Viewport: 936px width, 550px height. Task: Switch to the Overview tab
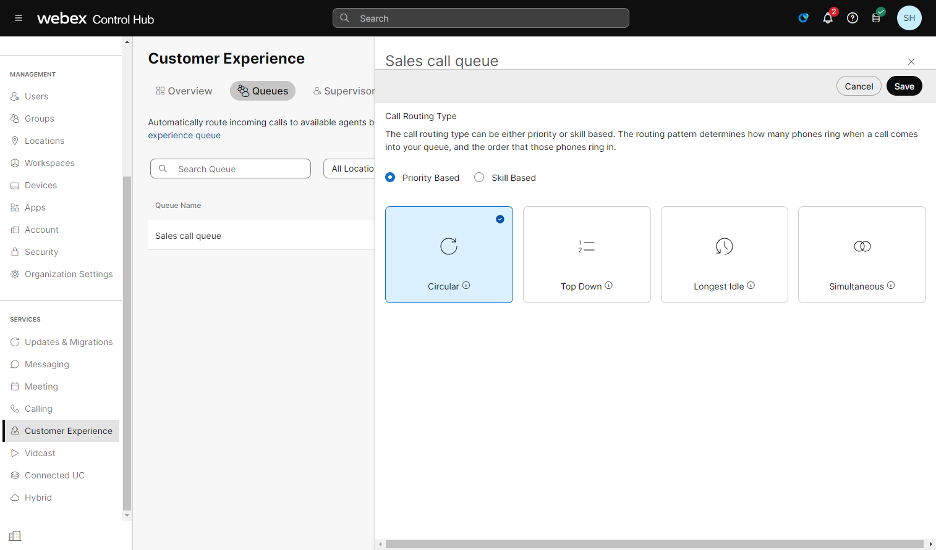coord(184,91)
